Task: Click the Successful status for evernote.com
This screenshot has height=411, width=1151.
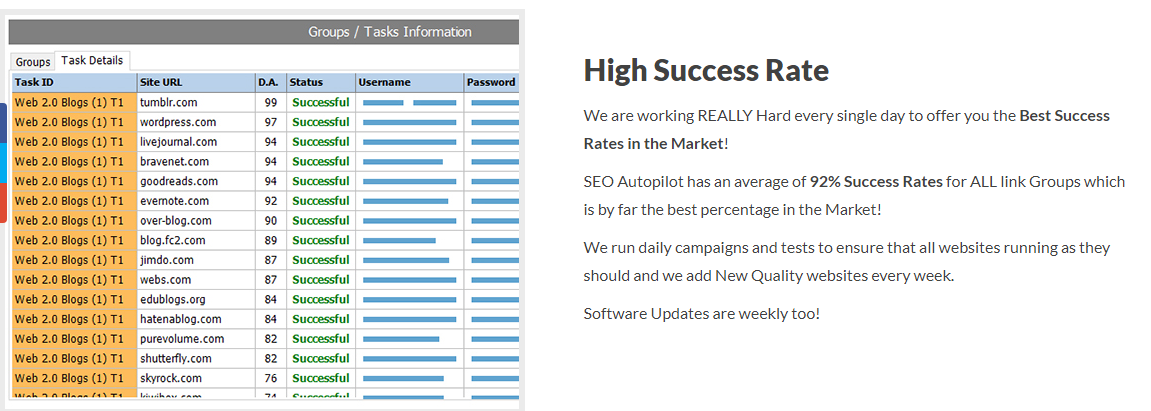Action: [x=321, y=201]
